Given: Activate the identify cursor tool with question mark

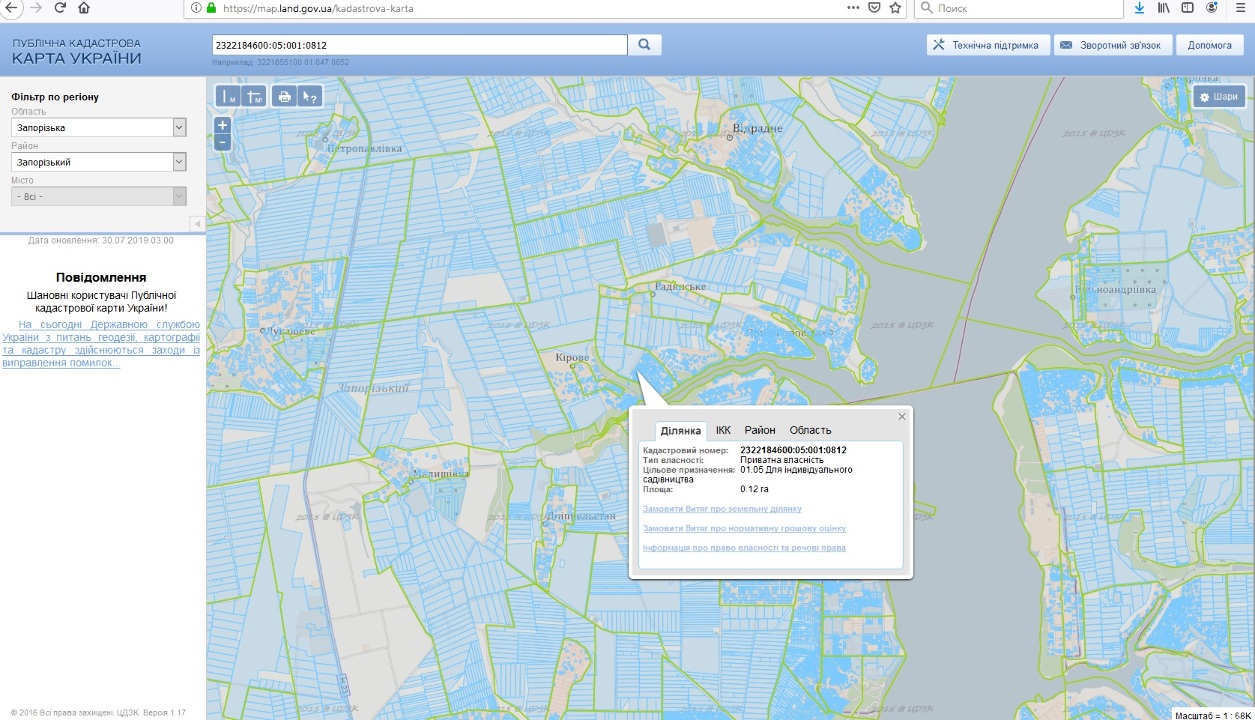Looking at the screenshot, I should click(310, 96).
